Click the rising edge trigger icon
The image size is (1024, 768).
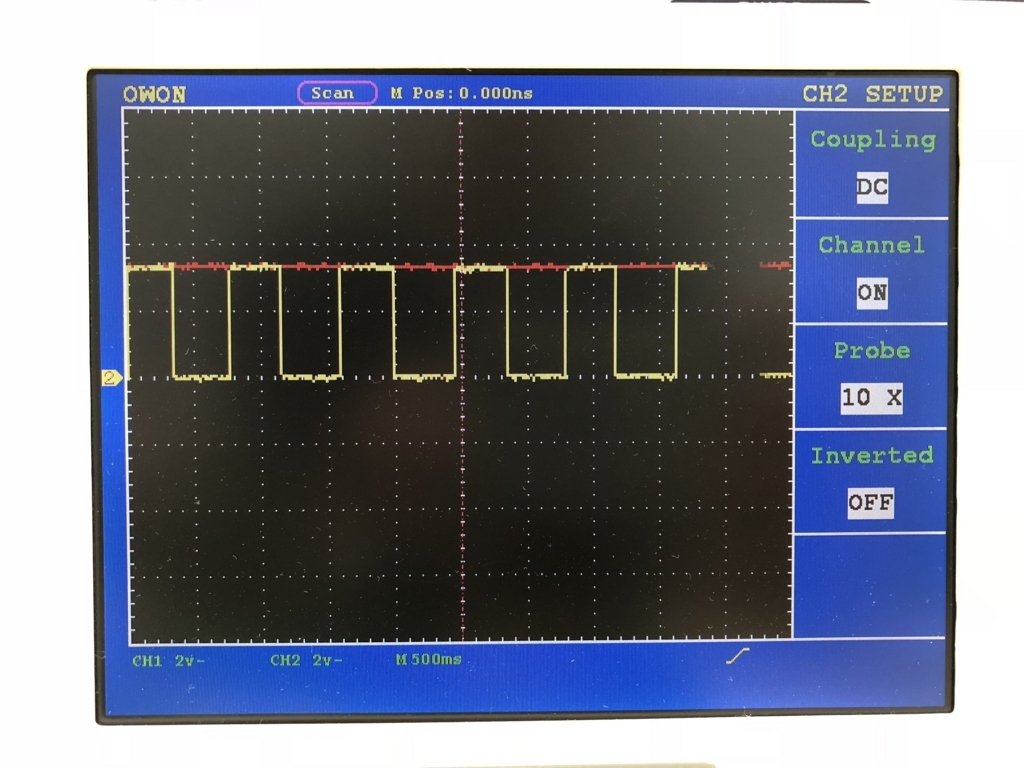point(738,656)
